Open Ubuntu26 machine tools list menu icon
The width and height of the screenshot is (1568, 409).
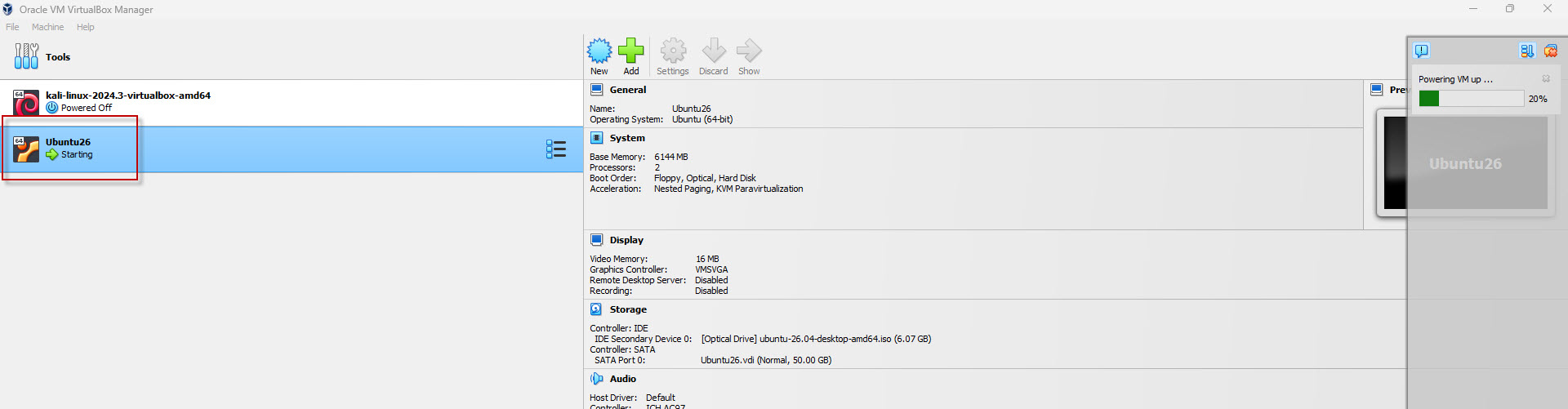click(556, 149)
